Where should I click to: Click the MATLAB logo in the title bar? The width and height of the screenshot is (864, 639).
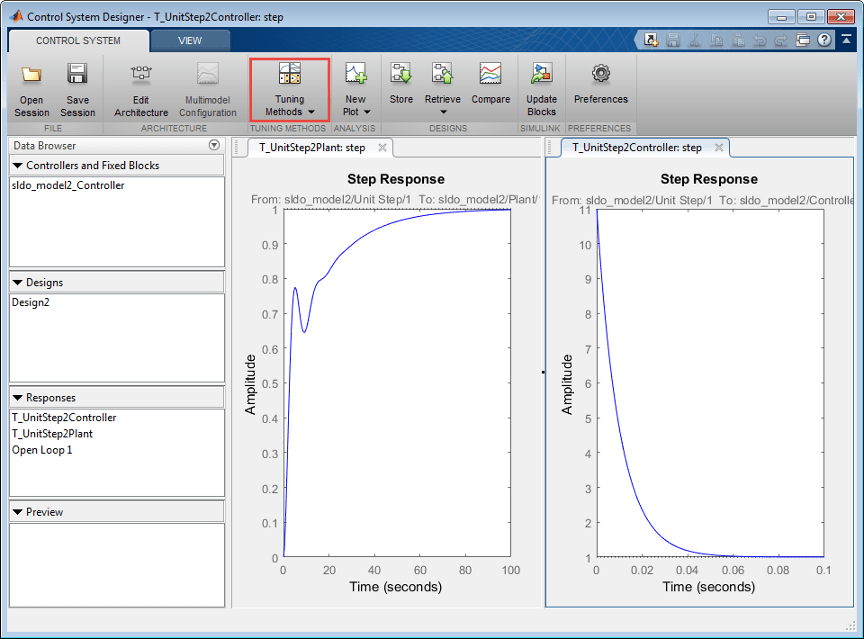tap(17, 17)
